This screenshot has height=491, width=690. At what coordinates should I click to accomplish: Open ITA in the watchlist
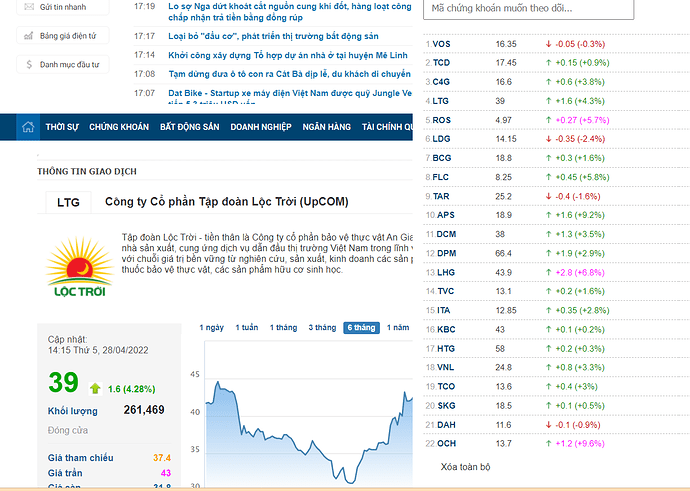(444, 311)
